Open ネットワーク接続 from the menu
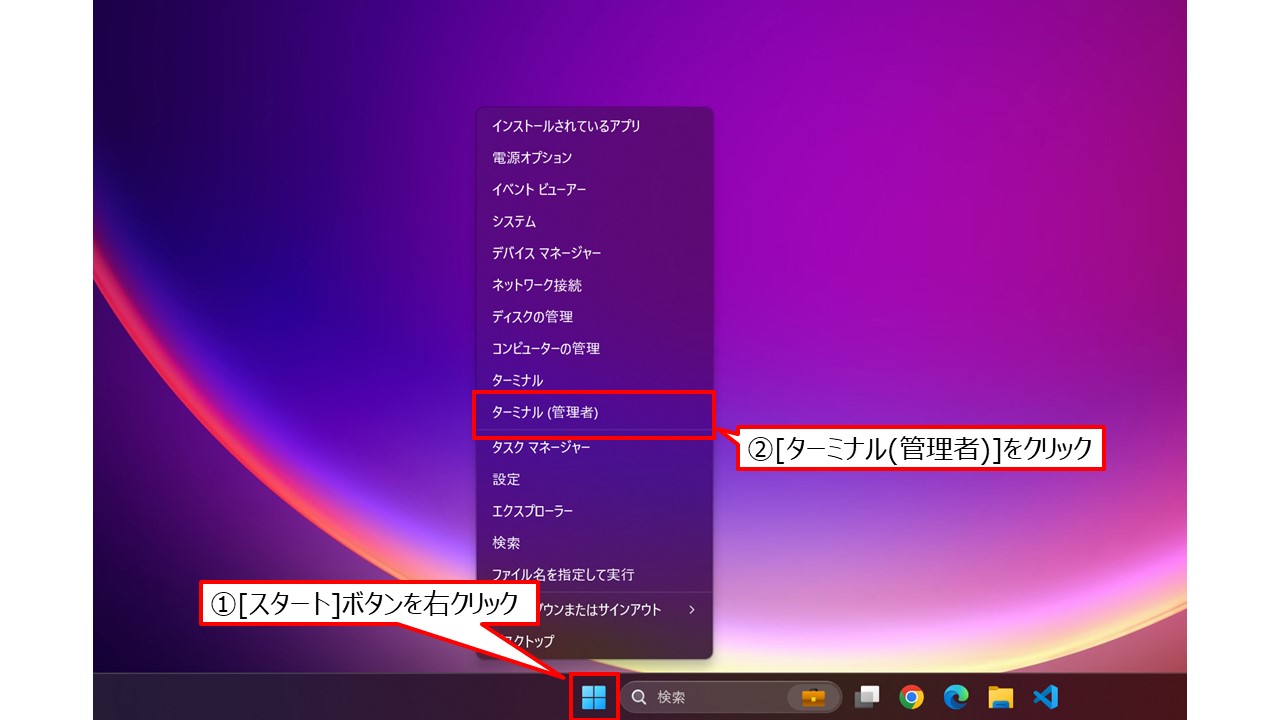Image resolution: width=1280 pixels, height=720 pixels. tap(594, 285)
